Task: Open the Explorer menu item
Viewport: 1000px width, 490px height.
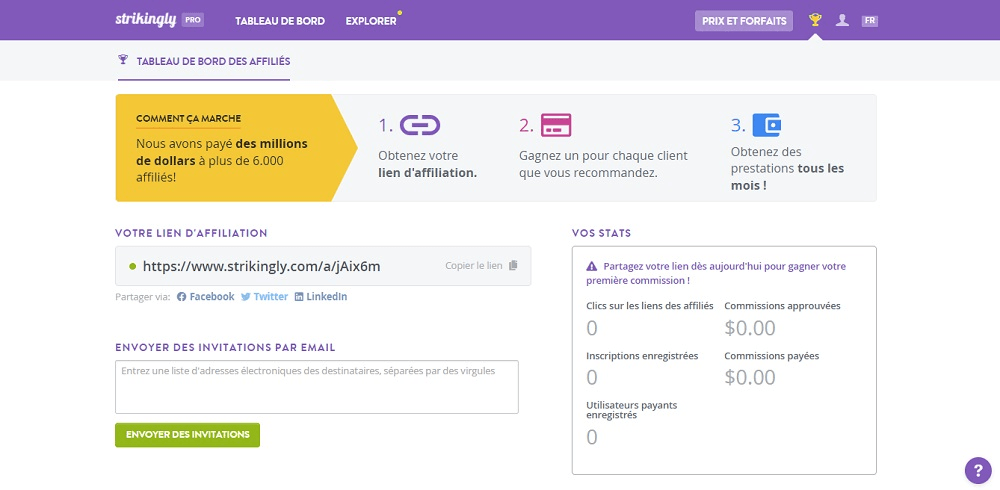Action: point(371,21)
